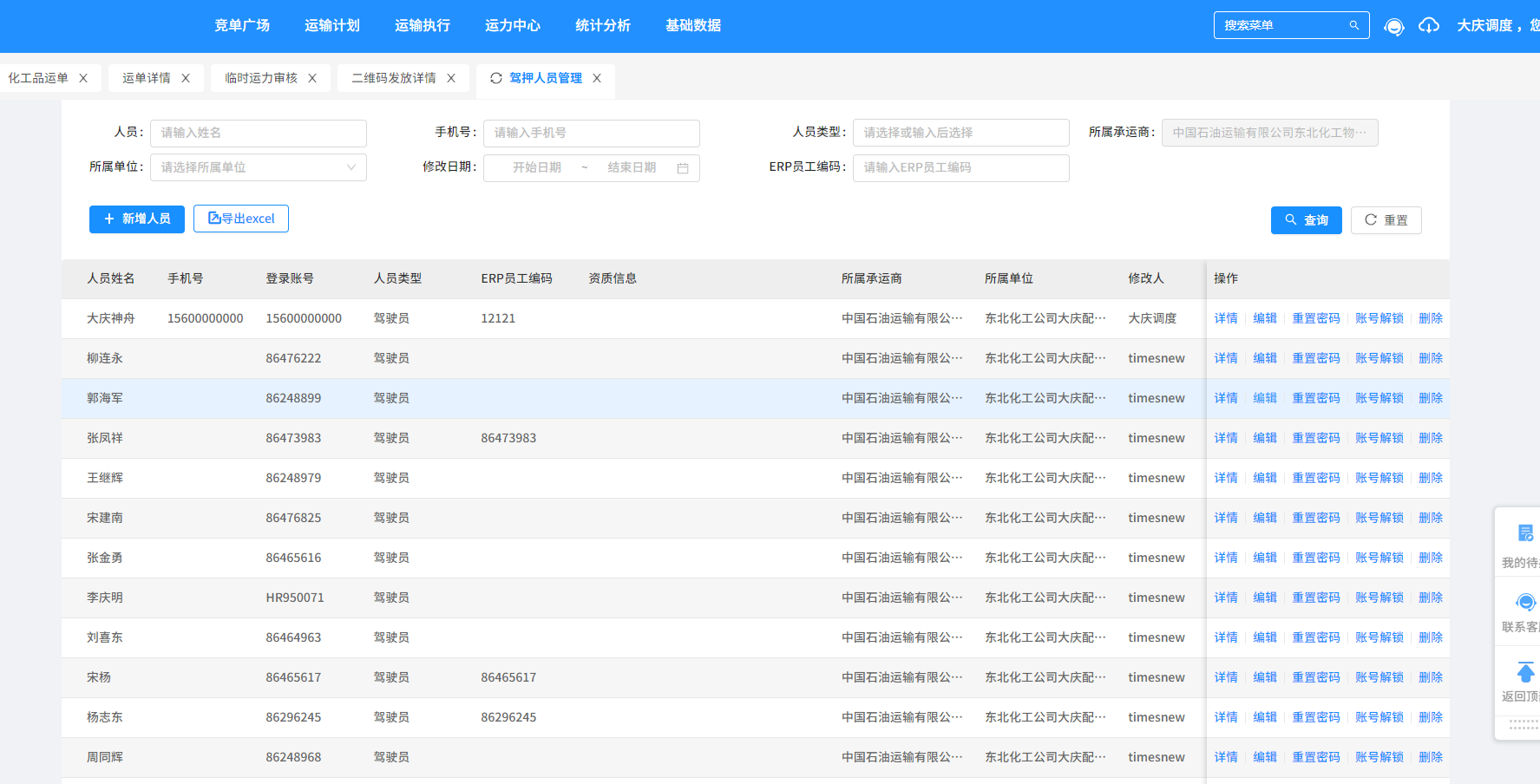Switch to the 临时运力审核 tab
This screenshot has width=1540, height=784.
tap(261, 78)
